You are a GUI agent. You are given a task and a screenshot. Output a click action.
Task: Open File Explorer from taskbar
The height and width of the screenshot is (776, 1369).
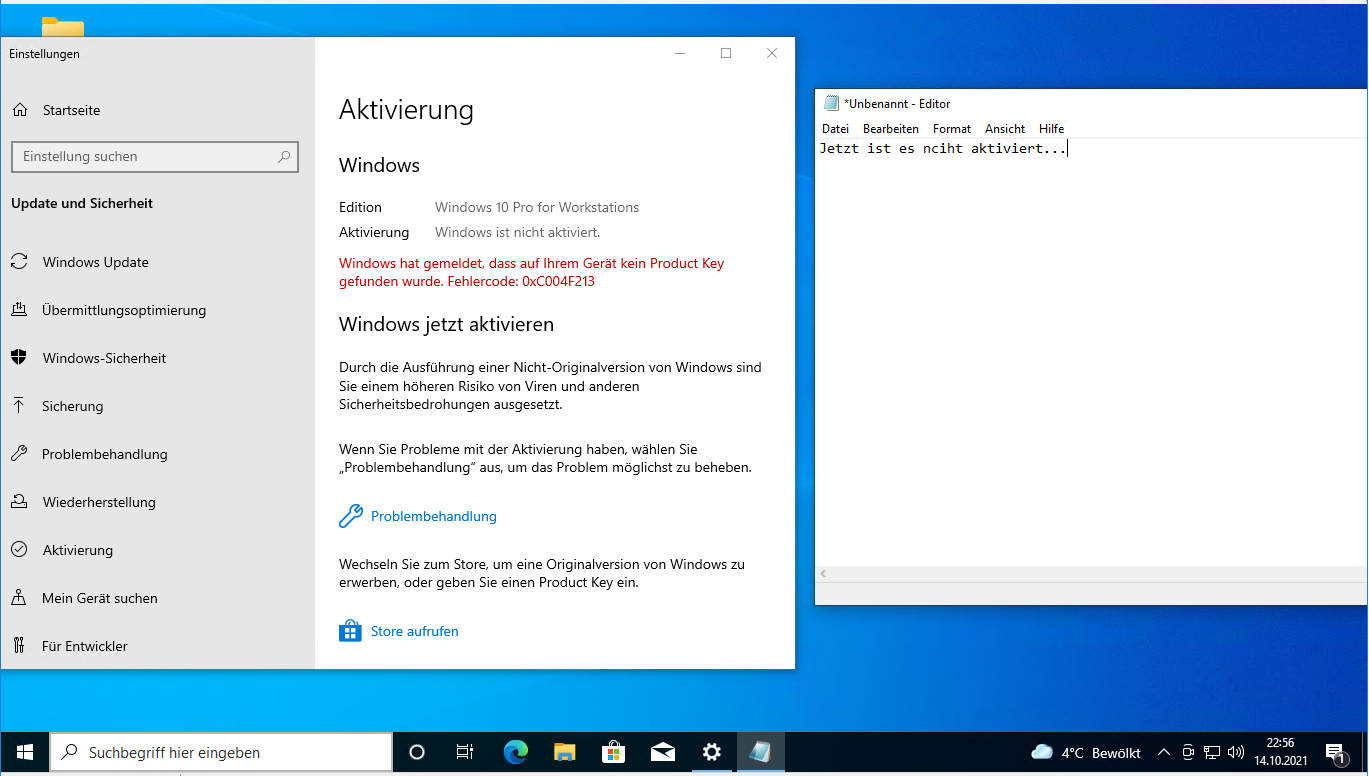coord(565,752)
